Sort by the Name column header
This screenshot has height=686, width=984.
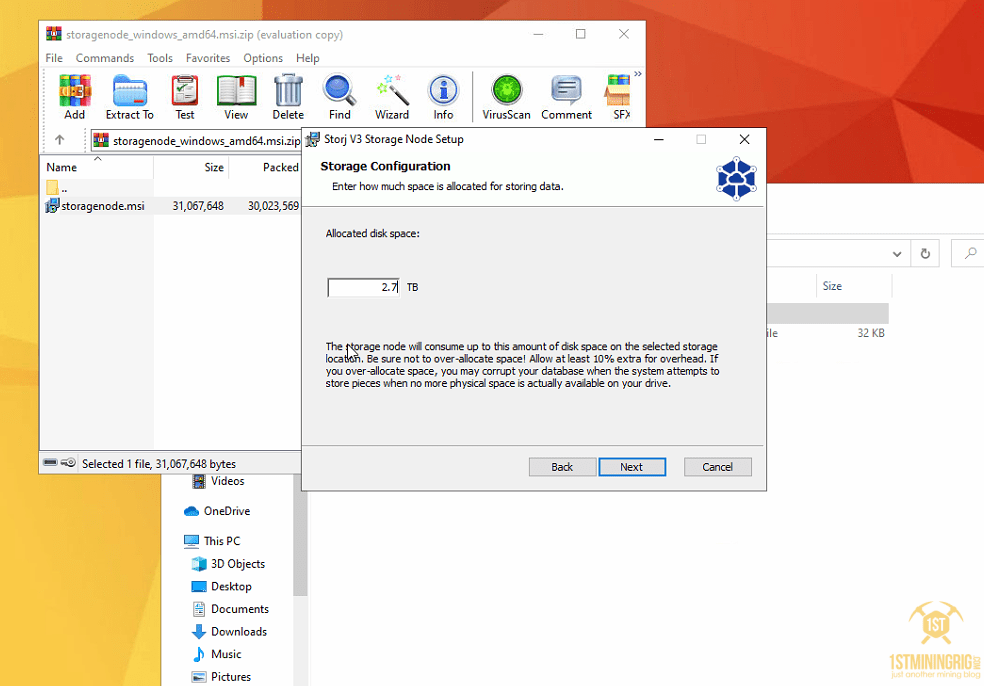point(97,167)
